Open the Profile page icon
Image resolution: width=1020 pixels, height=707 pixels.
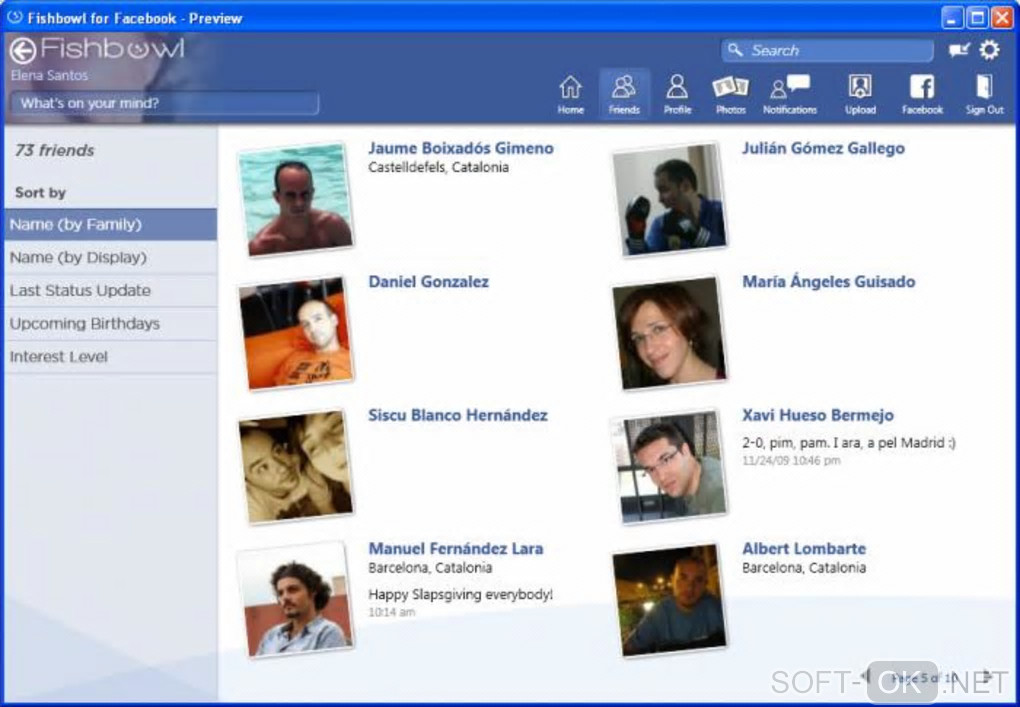(x=677, y=94)
